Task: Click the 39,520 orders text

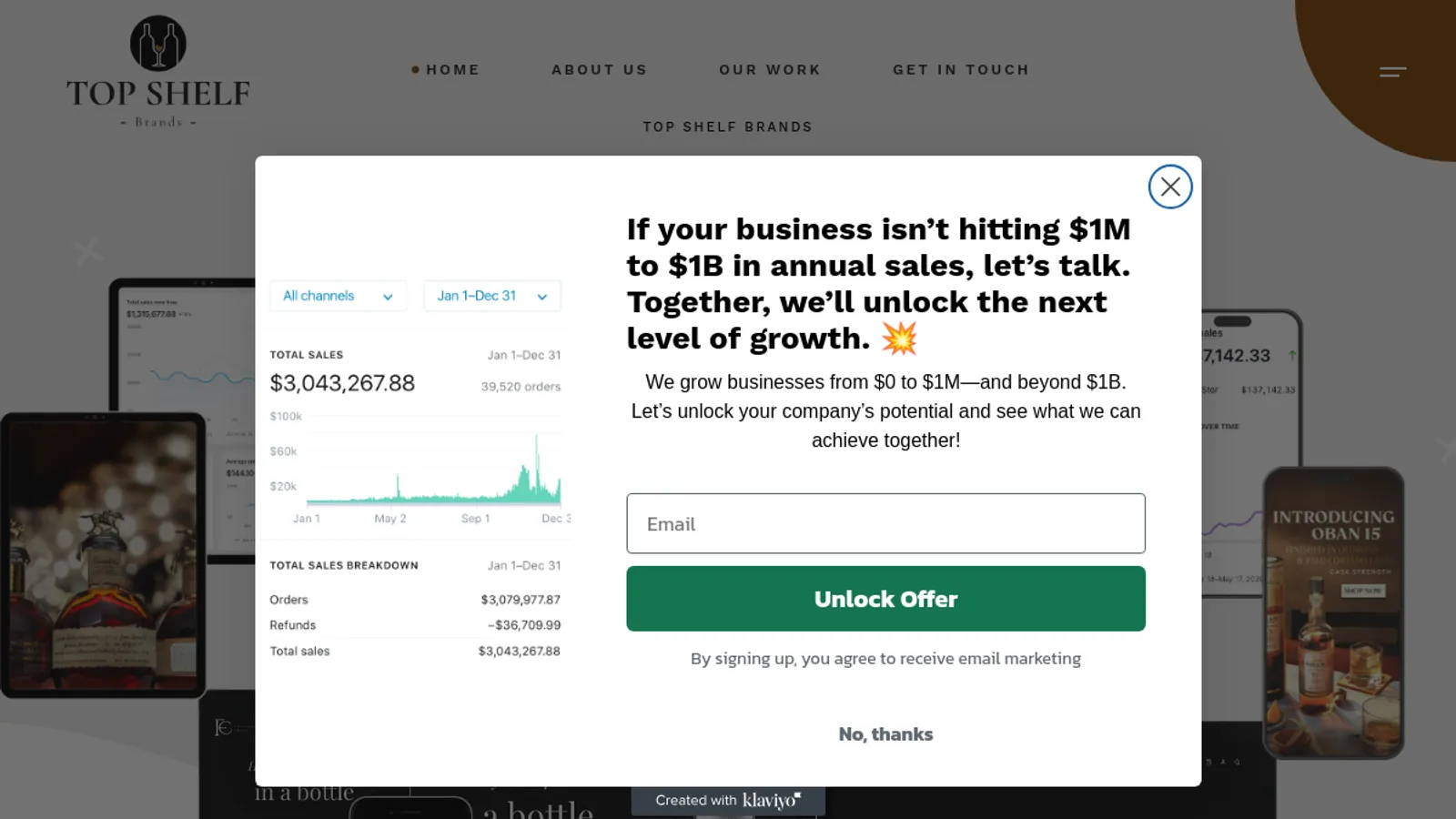Action: (521, 387)
